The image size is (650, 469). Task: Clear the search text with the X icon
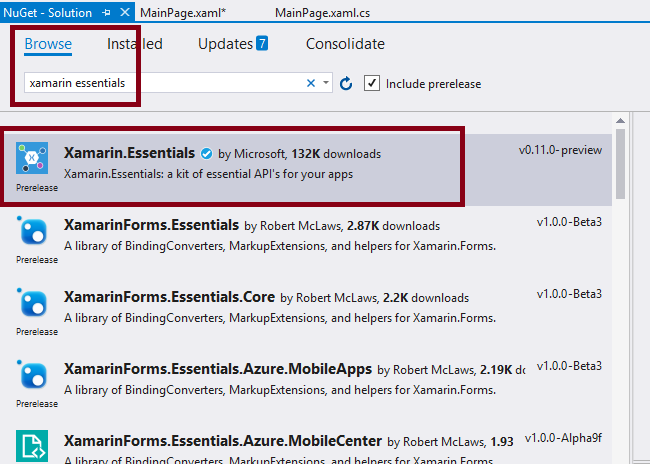click(311, 83)
